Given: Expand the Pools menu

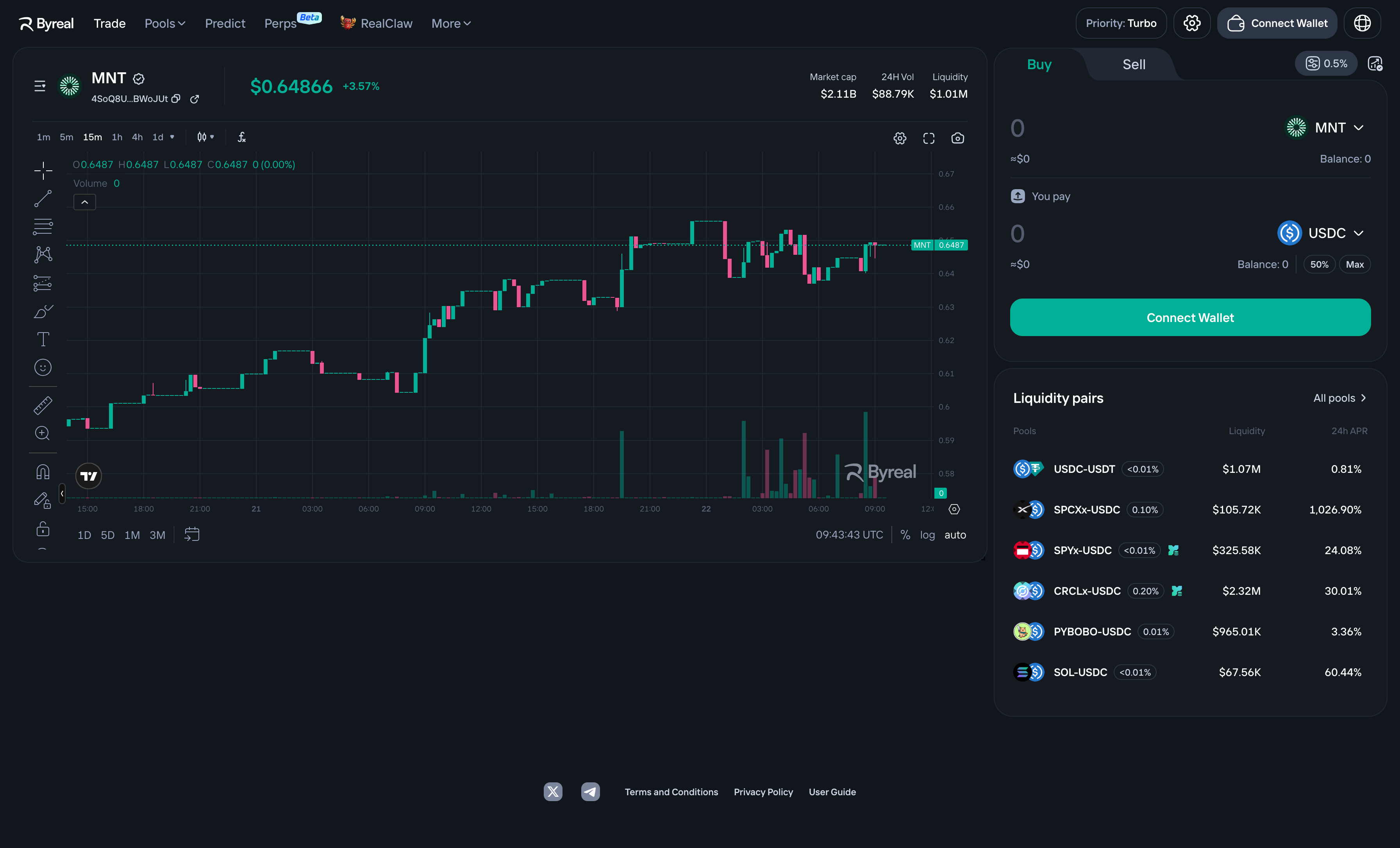Looking at the screenshot, I should 165,23.
